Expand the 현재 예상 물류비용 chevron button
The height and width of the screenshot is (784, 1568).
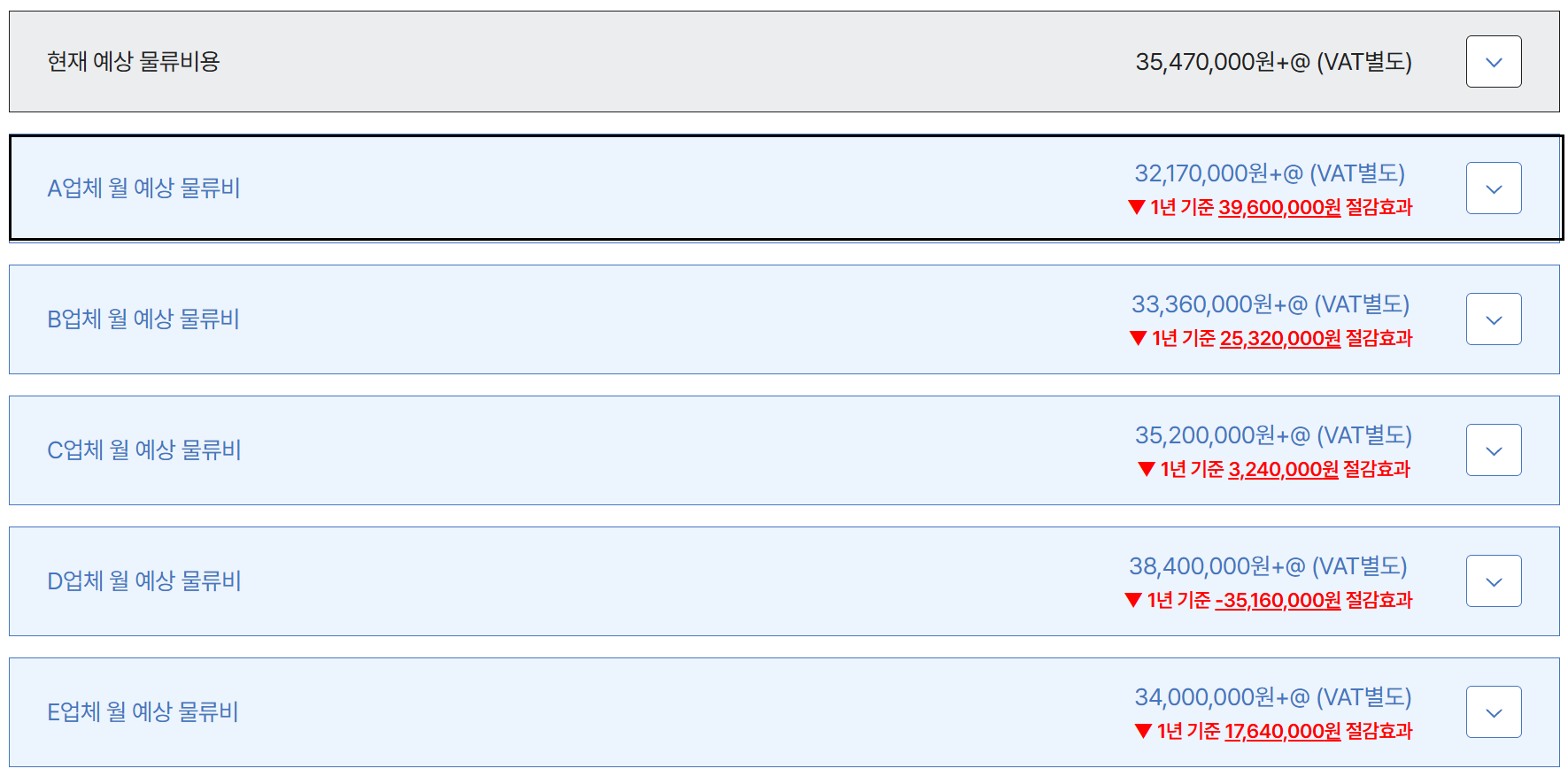1493,62
